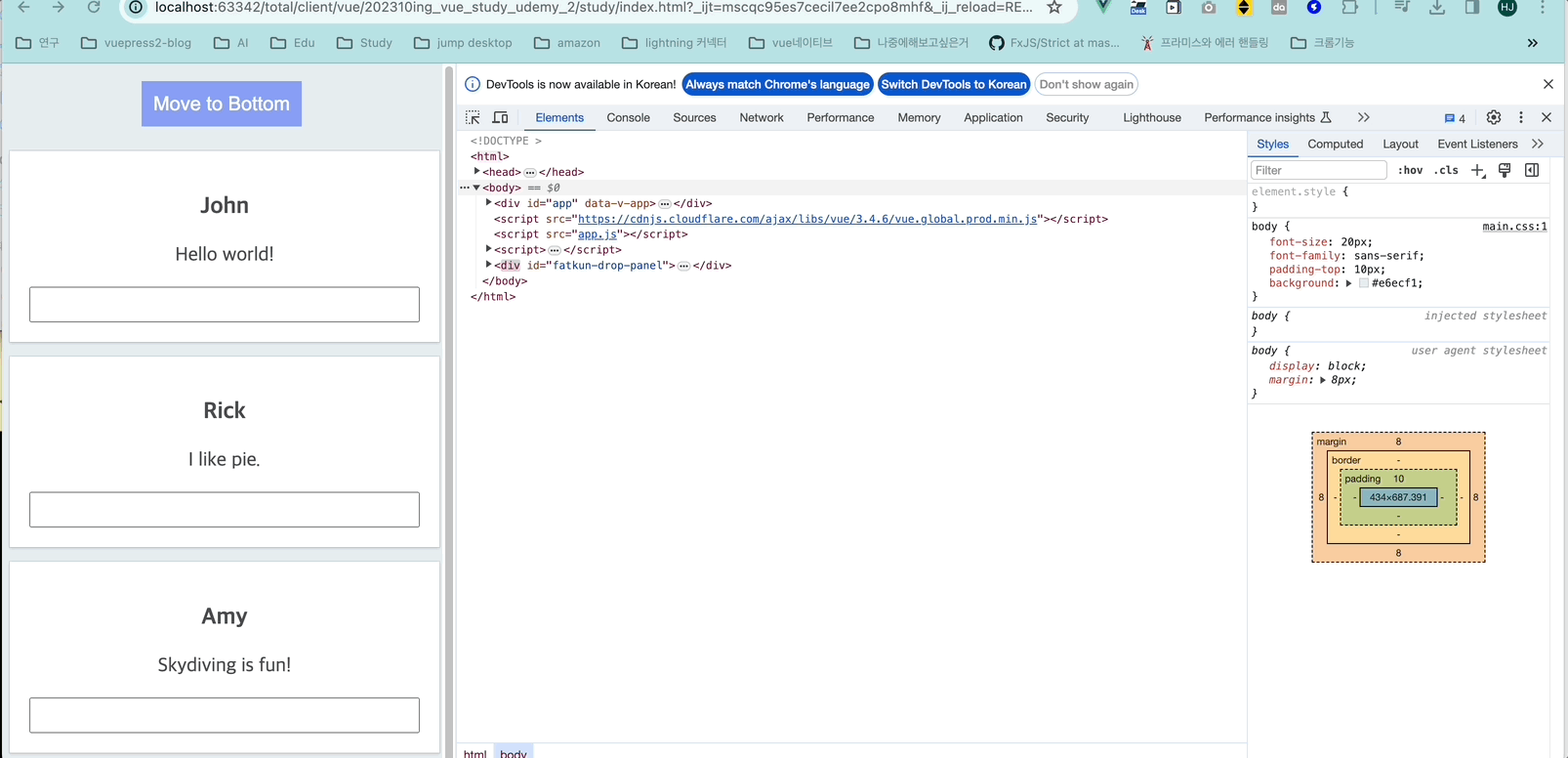Open DevTools customize three-dot menu
Image resolution: width=1568 pixels, height=758 pixels.
tap(1521, 117)
